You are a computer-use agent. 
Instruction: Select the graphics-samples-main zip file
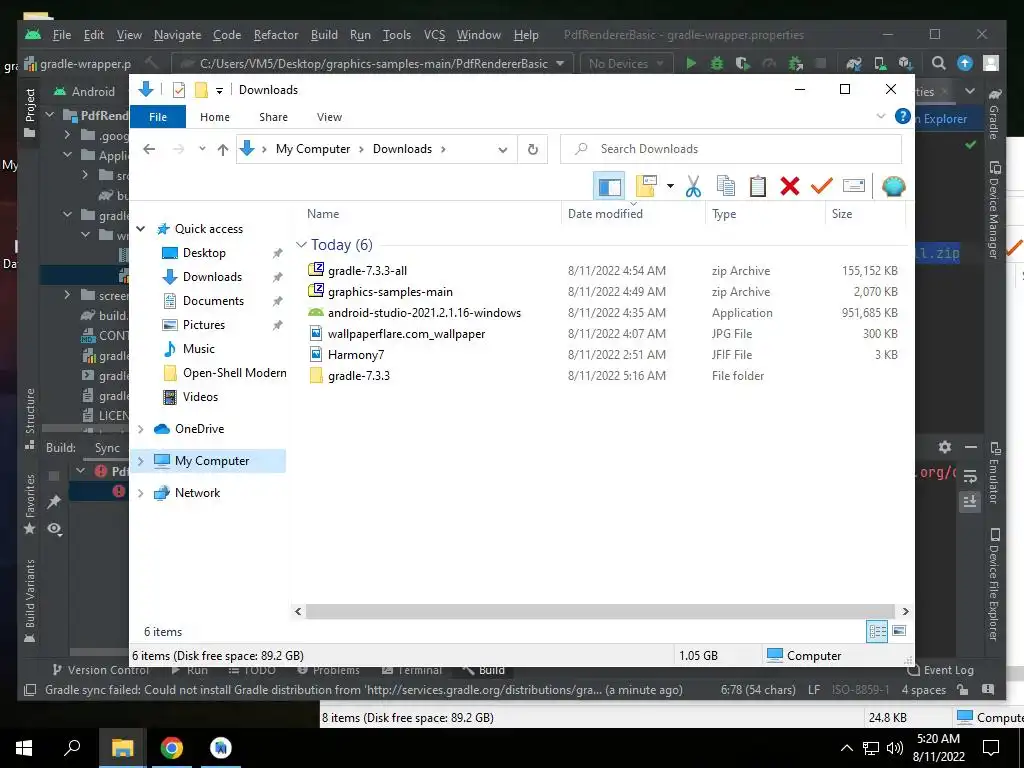coord(390,292)
